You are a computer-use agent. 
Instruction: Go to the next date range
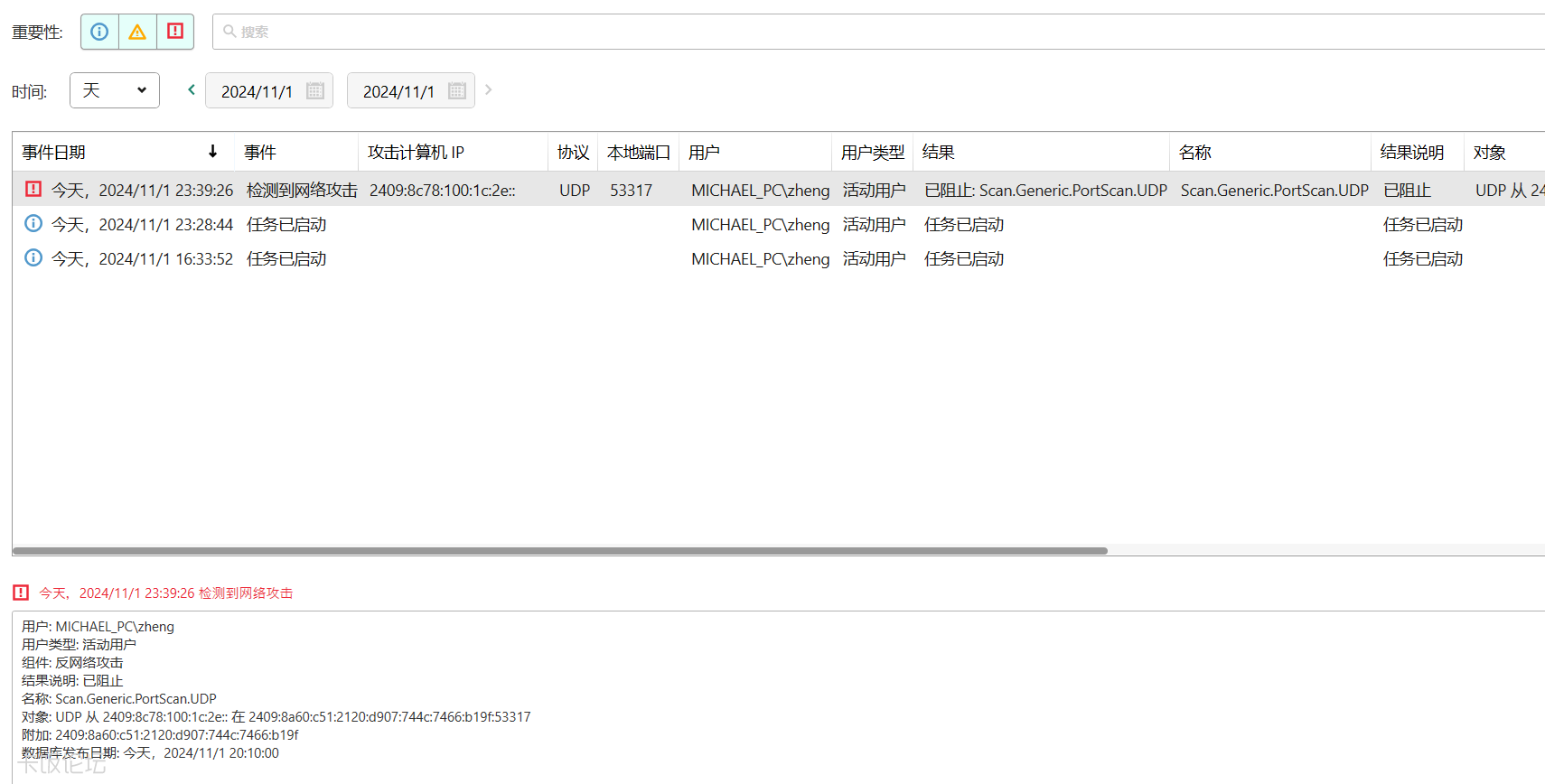(x=489, y=89)
